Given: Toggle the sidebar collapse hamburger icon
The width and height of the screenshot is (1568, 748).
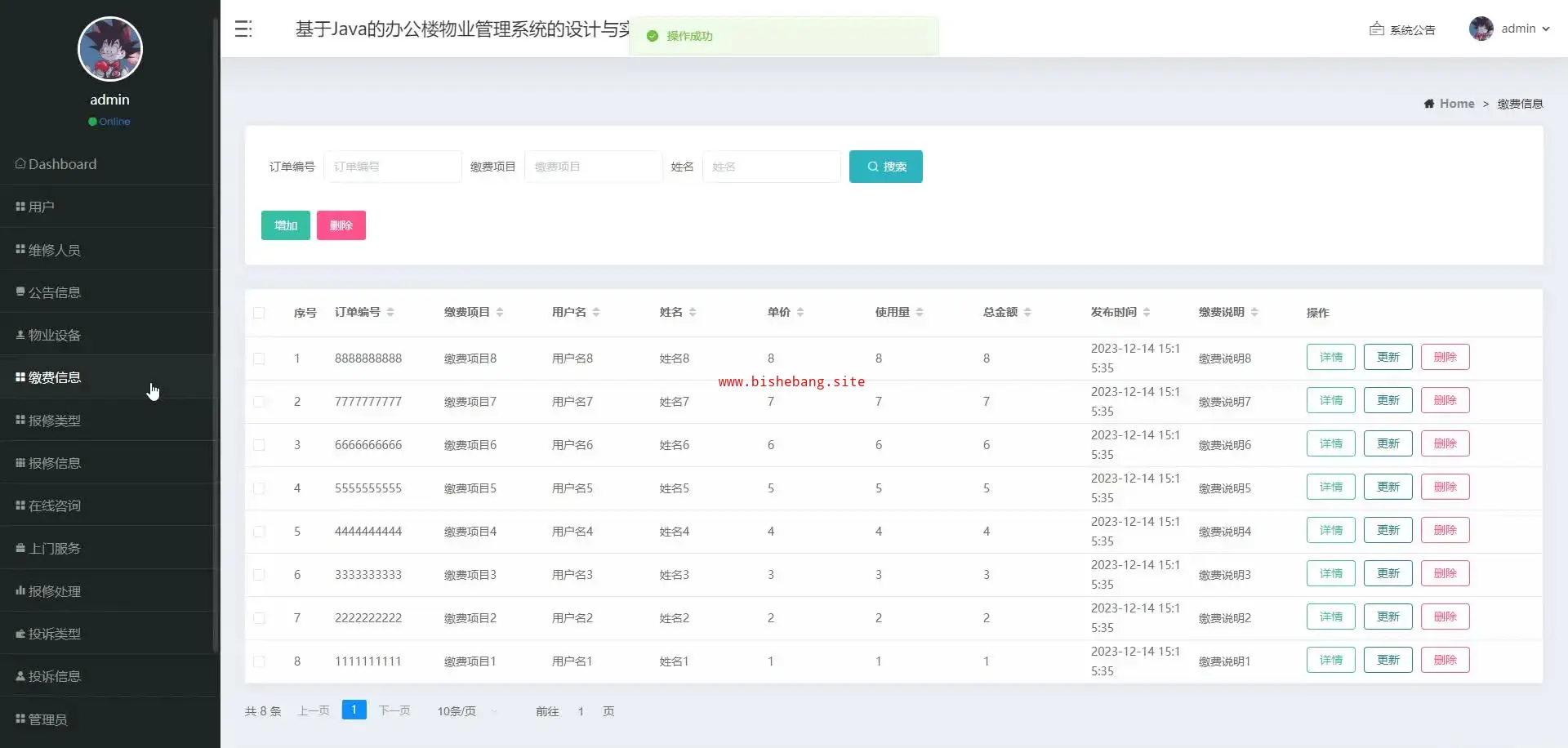Looking at the screenshot, I should [243, 29].
